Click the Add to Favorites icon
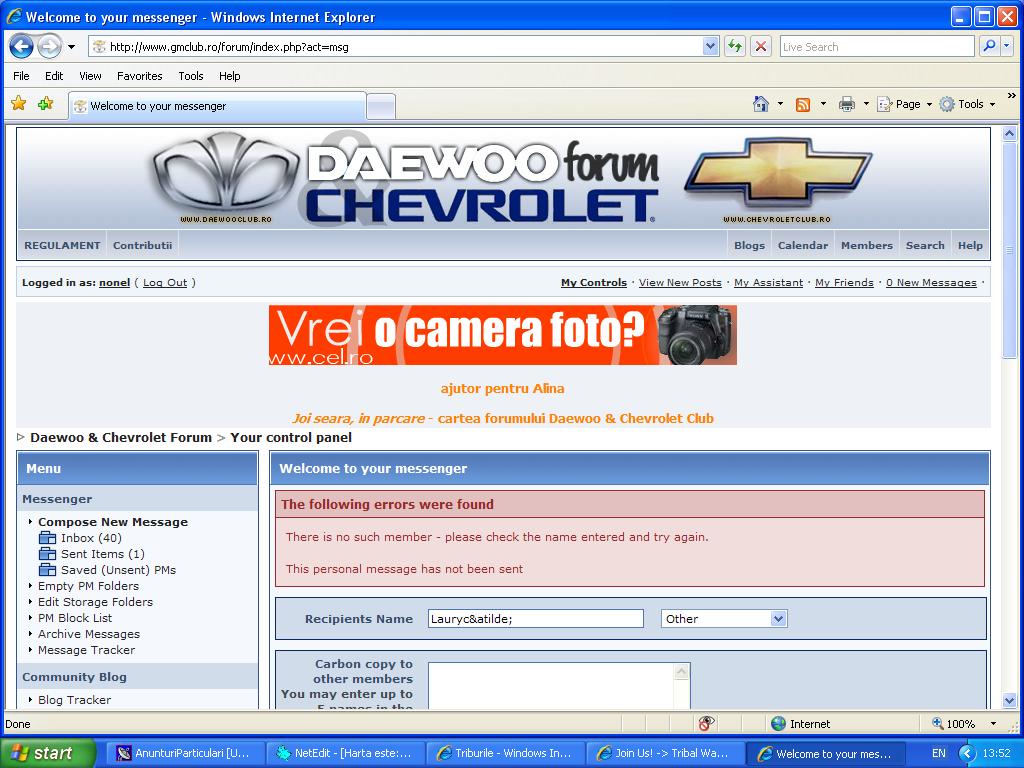The height and width of the screenshot is (768, 1024). (45, 103)
